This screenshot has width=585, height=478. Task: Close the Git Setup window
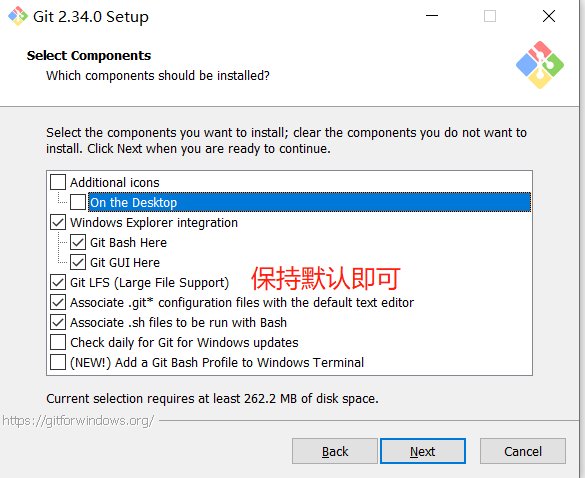pyautogui.click(x=549, y=16)
